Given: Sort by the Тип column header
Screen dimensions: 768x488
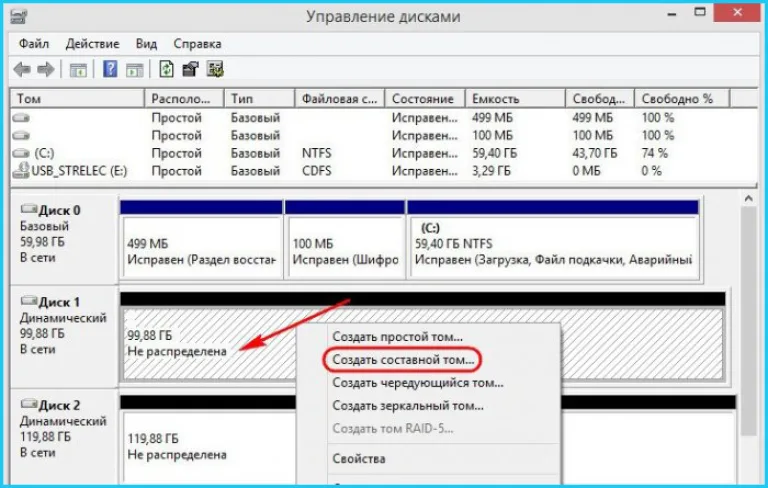Looking at the screenshot, I should pyautogui.click(x=259, y=98).
